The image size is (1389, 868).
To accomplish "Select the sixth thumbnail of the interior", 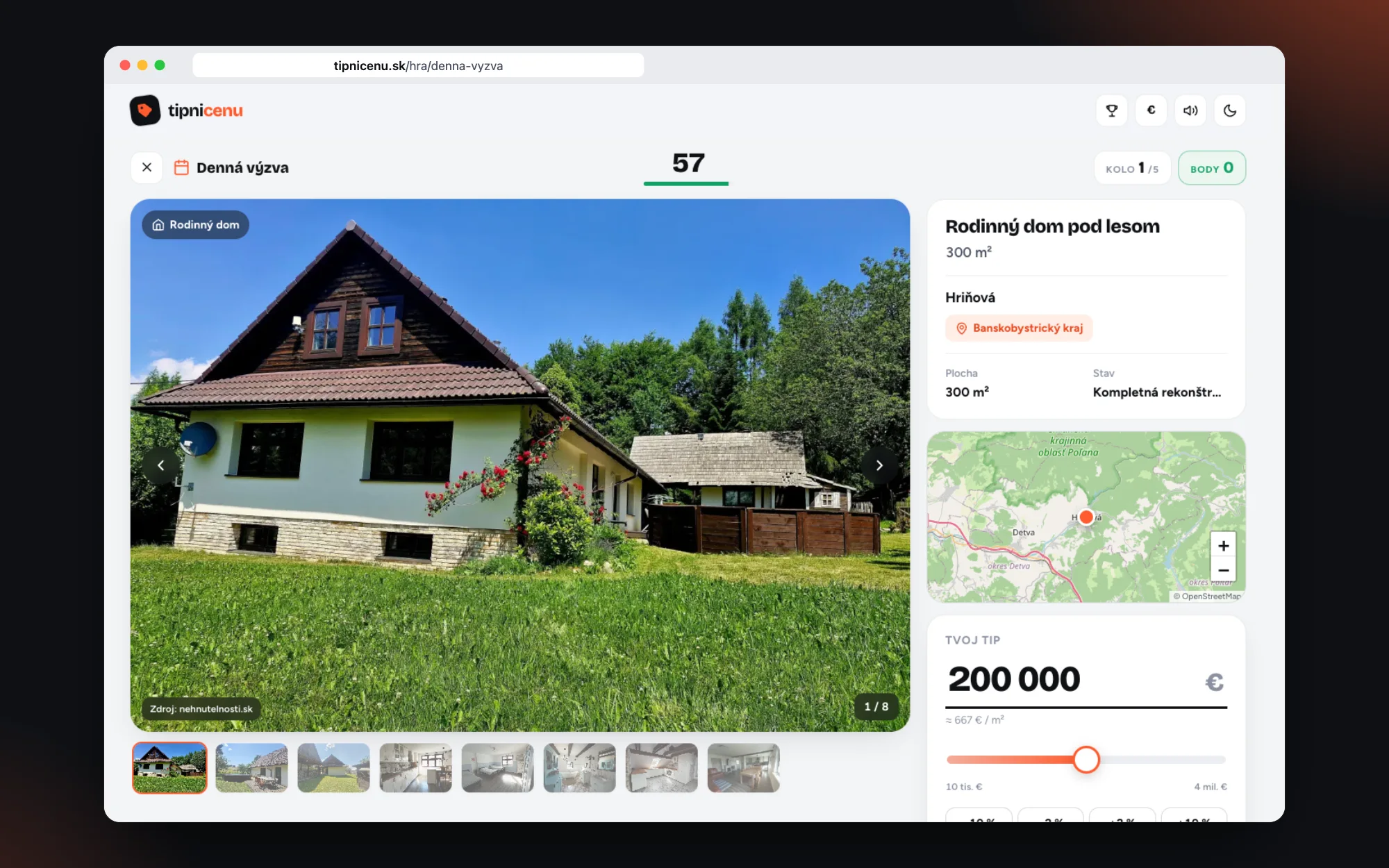I will [579, 768].
